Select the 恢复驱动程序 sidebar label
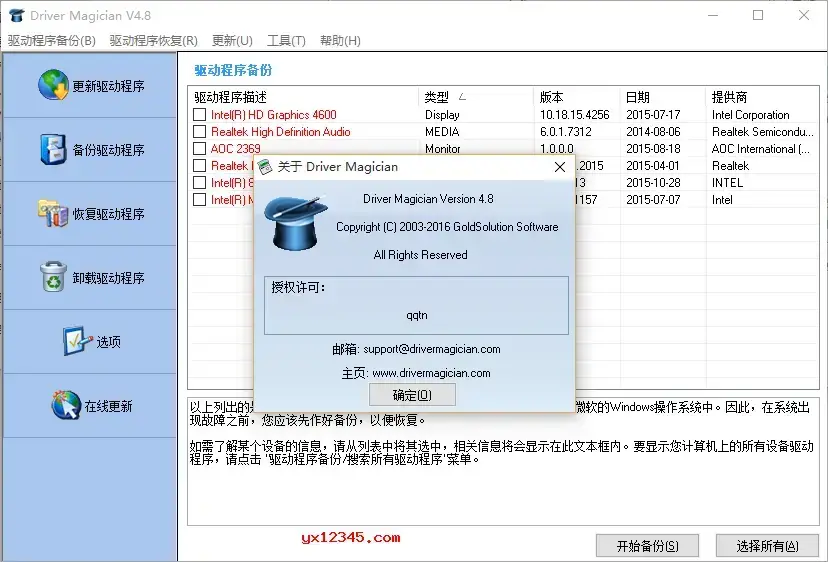 [108, 214]
